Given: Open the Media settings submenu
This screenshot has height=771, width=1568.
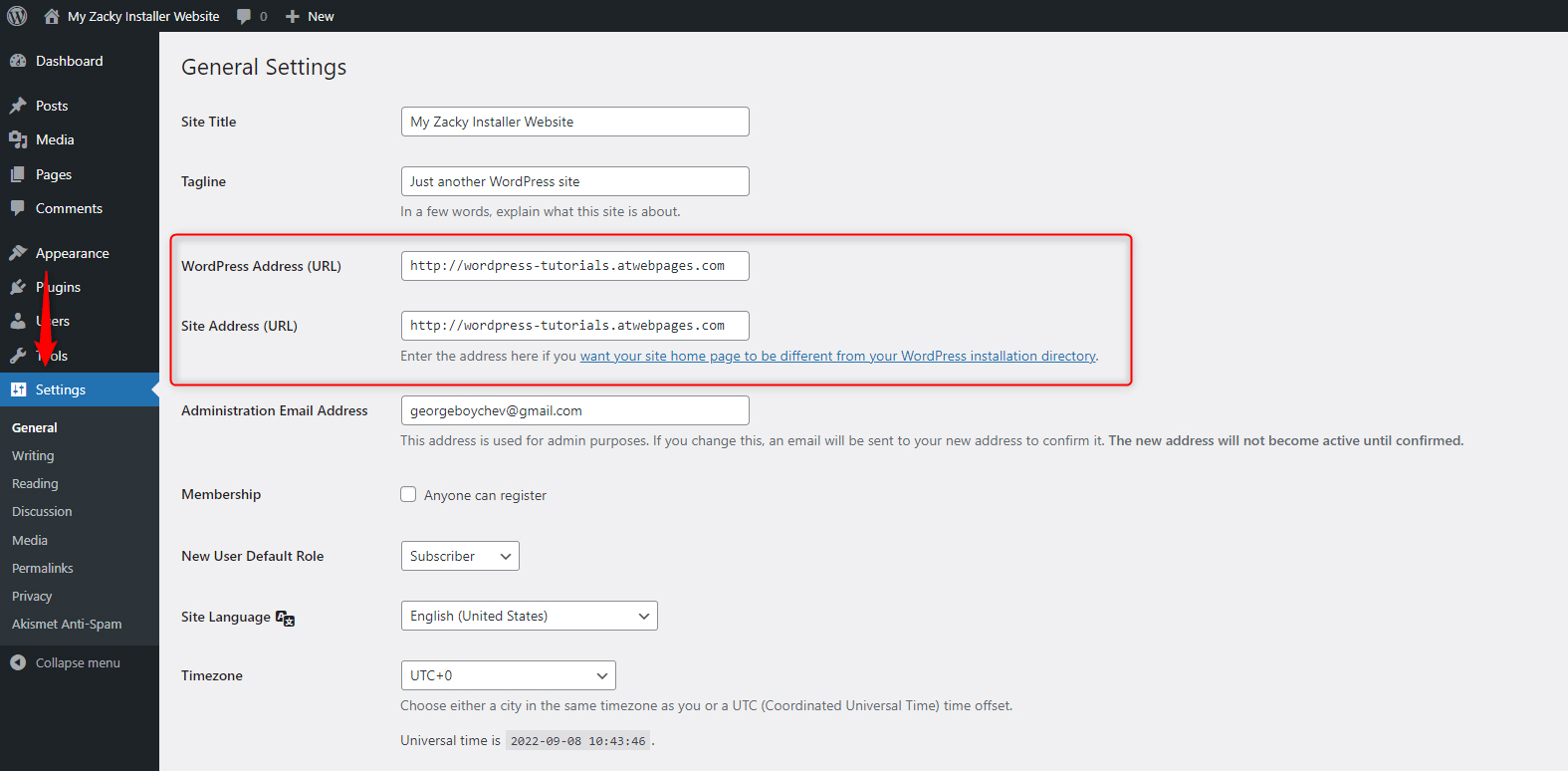Looking at the screenshot, I should pos(30,540).
